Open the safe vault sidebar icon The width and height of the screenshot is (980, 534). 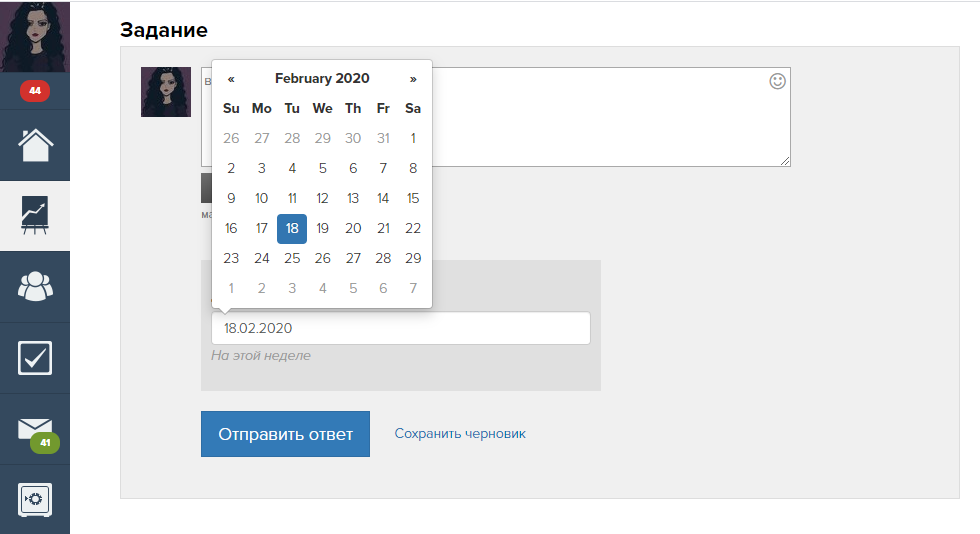pos(35,499)
